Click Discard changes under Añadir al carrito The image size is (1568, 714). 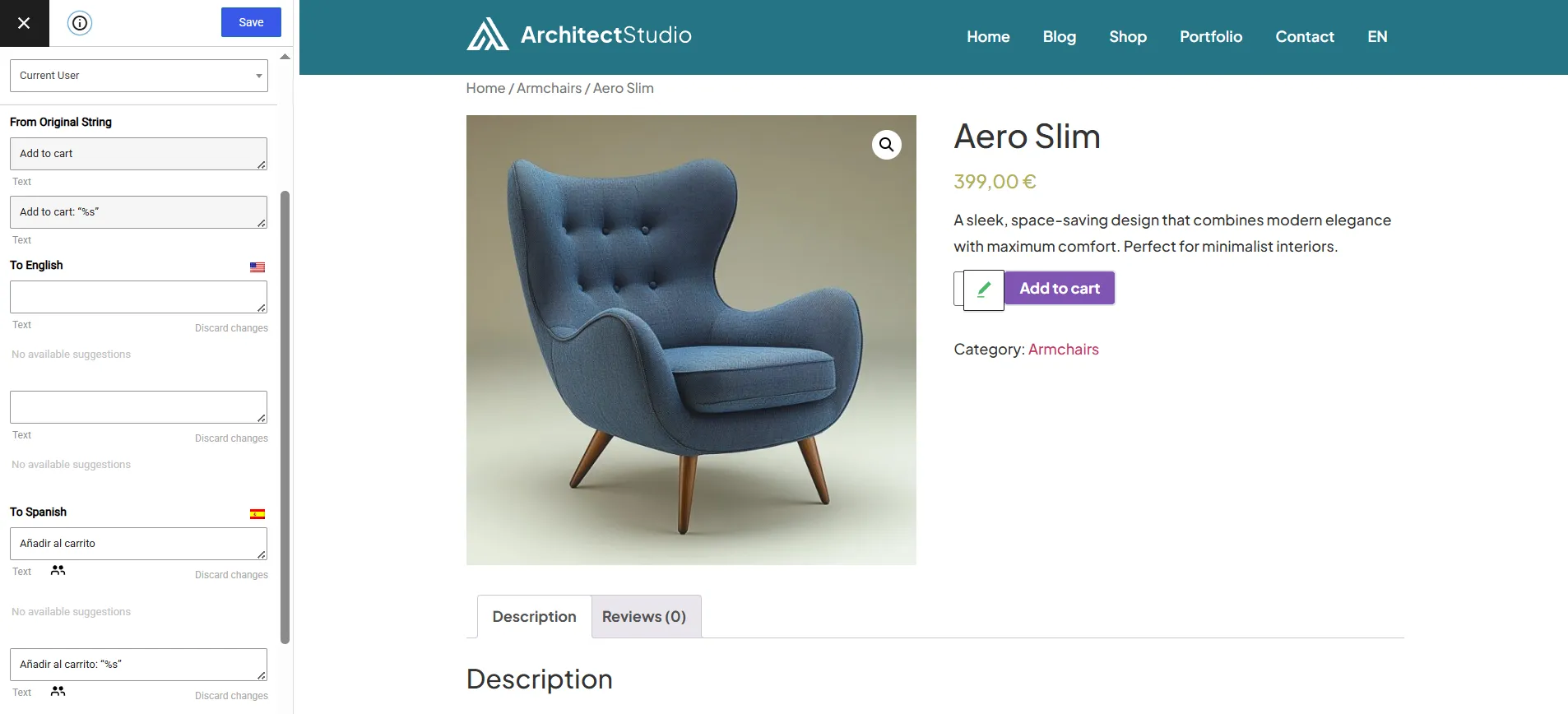231,575
